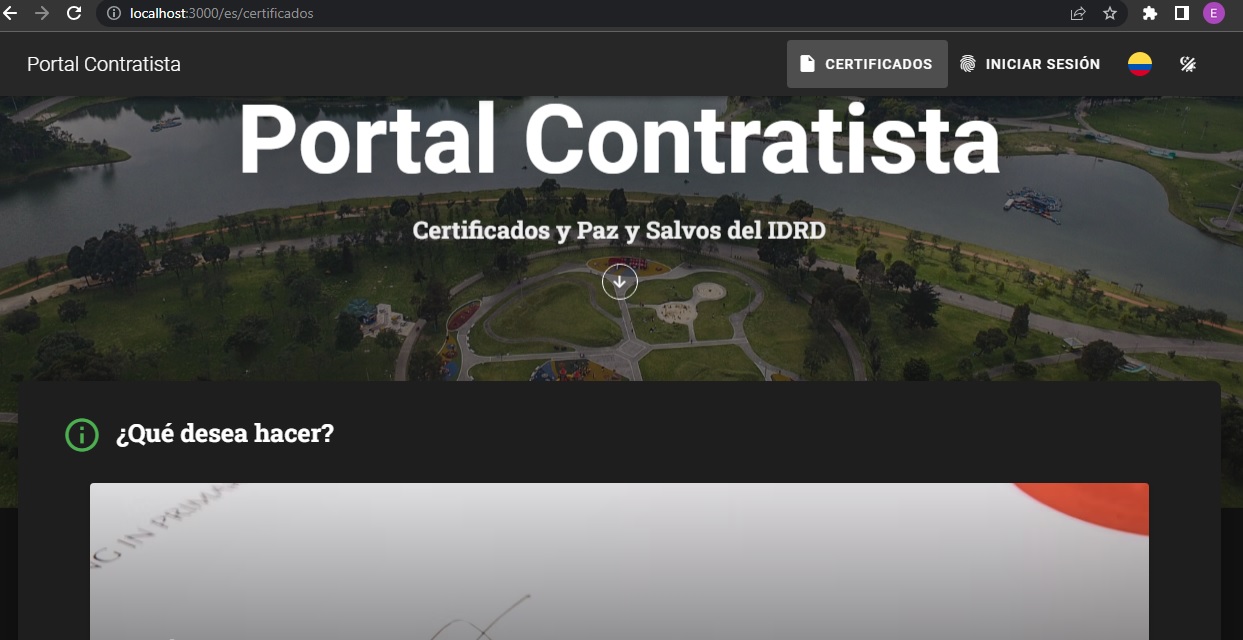Open the Certificados navigation item
This screenshot has height=640, width=1243.
click(867, 64)
